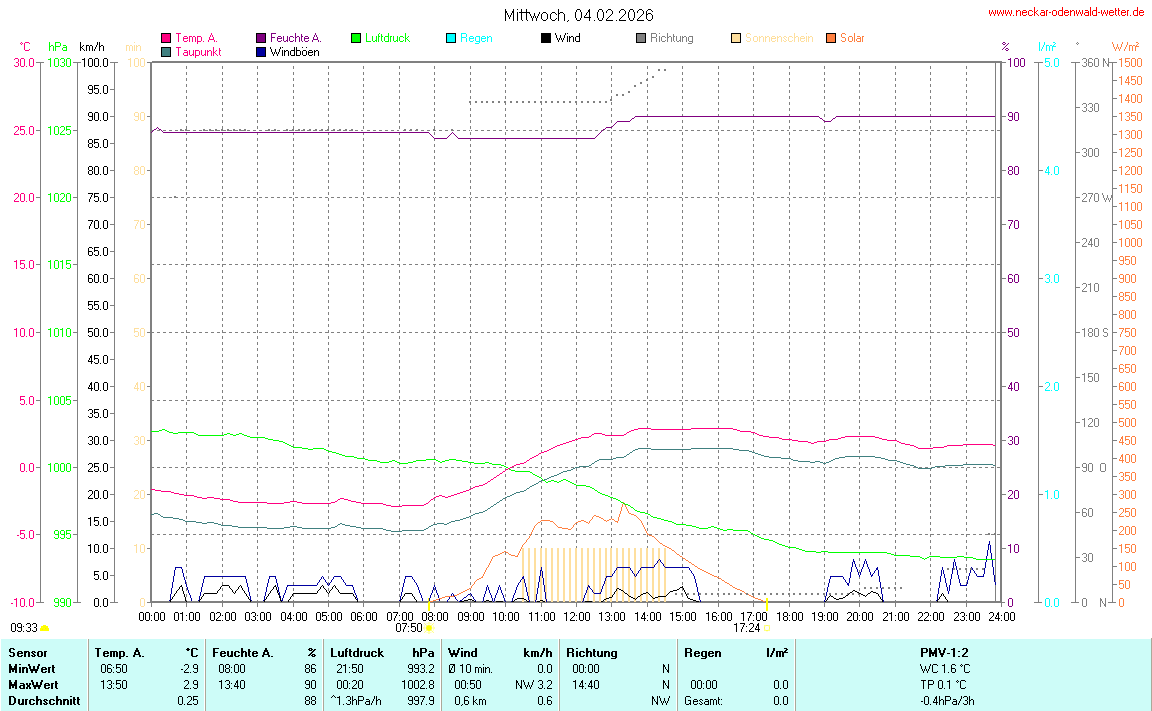This screenshot has width=1152, height=711.
Task: Select the Luftdruck column header in table
Action: coord(356,653)
